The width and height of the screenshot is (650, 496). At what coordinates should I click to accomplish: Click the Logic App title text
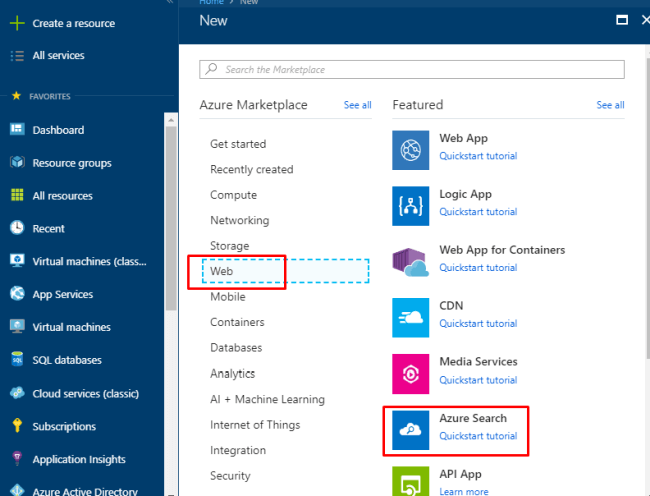click(466, 194)
